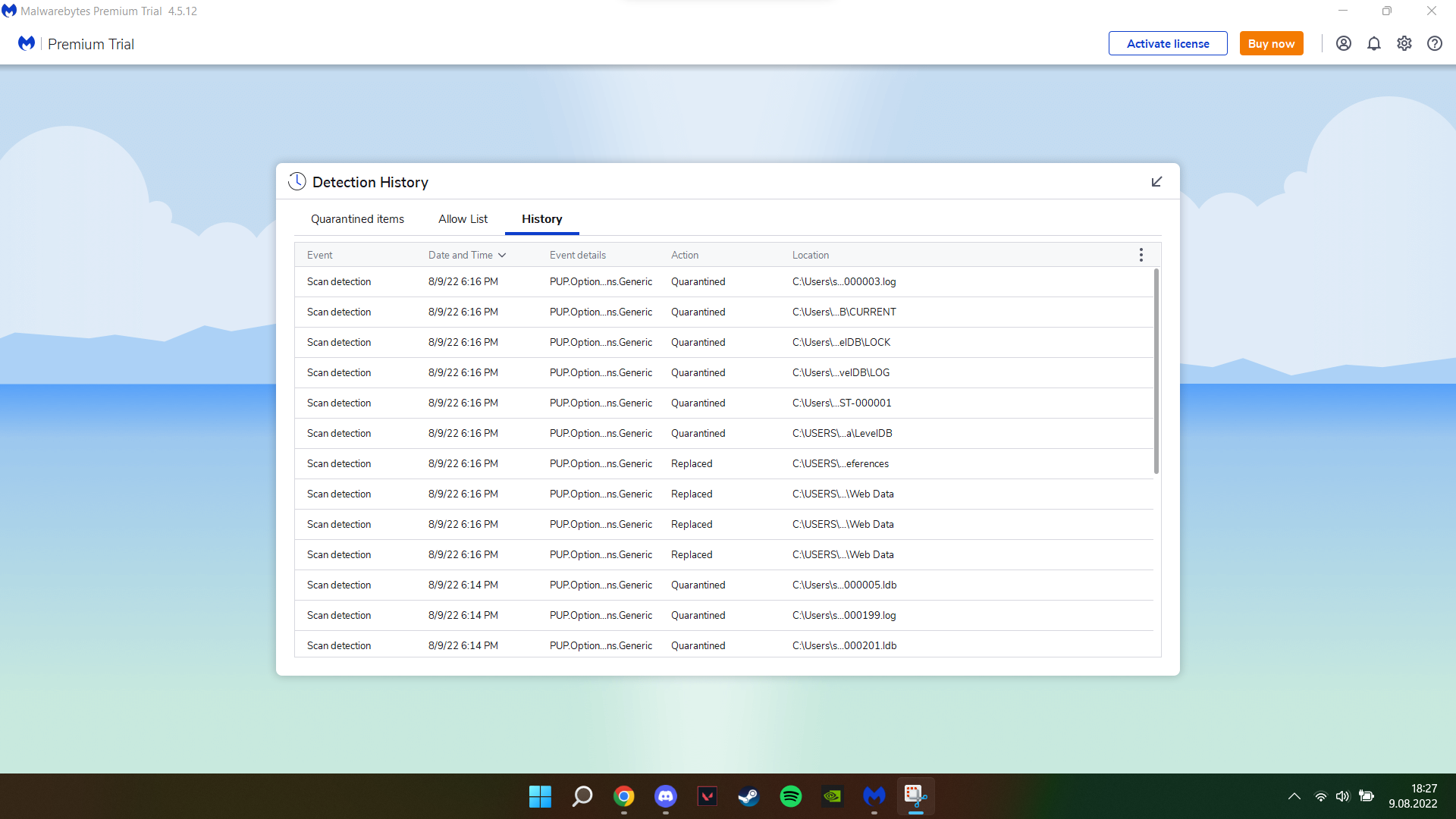1456x819 pixels.
Task: Select the Snipping Tool in the taskbar
Action: click(915, 796)
